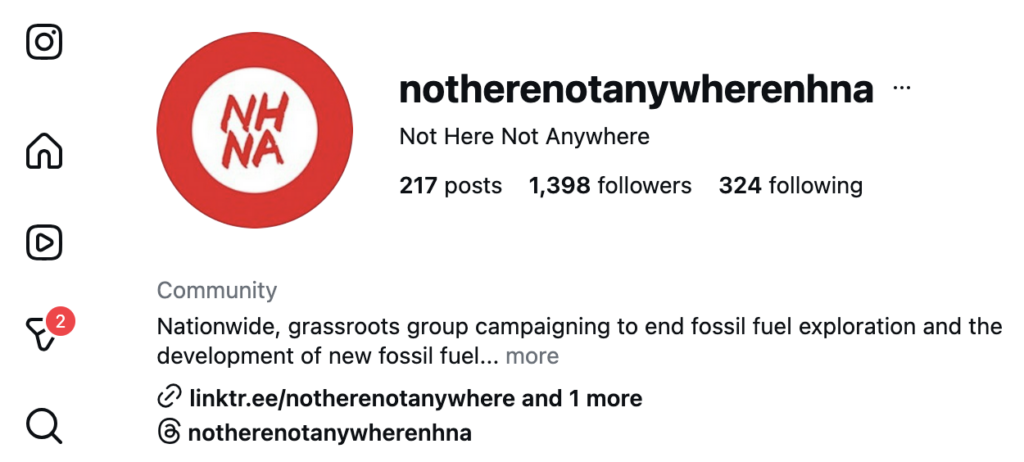Screen dimensions: 1024x462
Task: Open the Search magnifier icon
Action: click(44, 426)
